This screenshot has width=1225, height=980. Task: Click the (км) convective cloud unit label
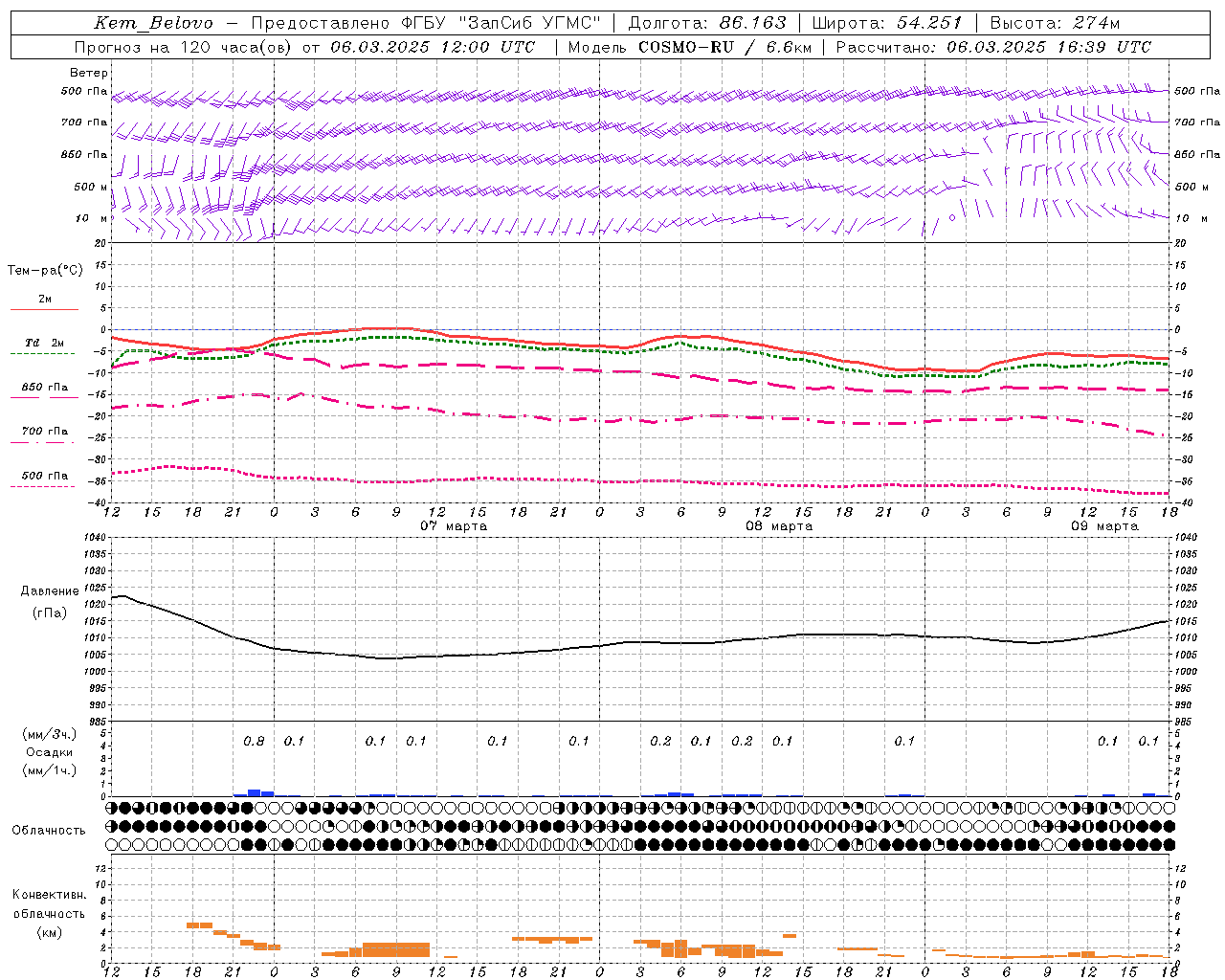(50, 932)
